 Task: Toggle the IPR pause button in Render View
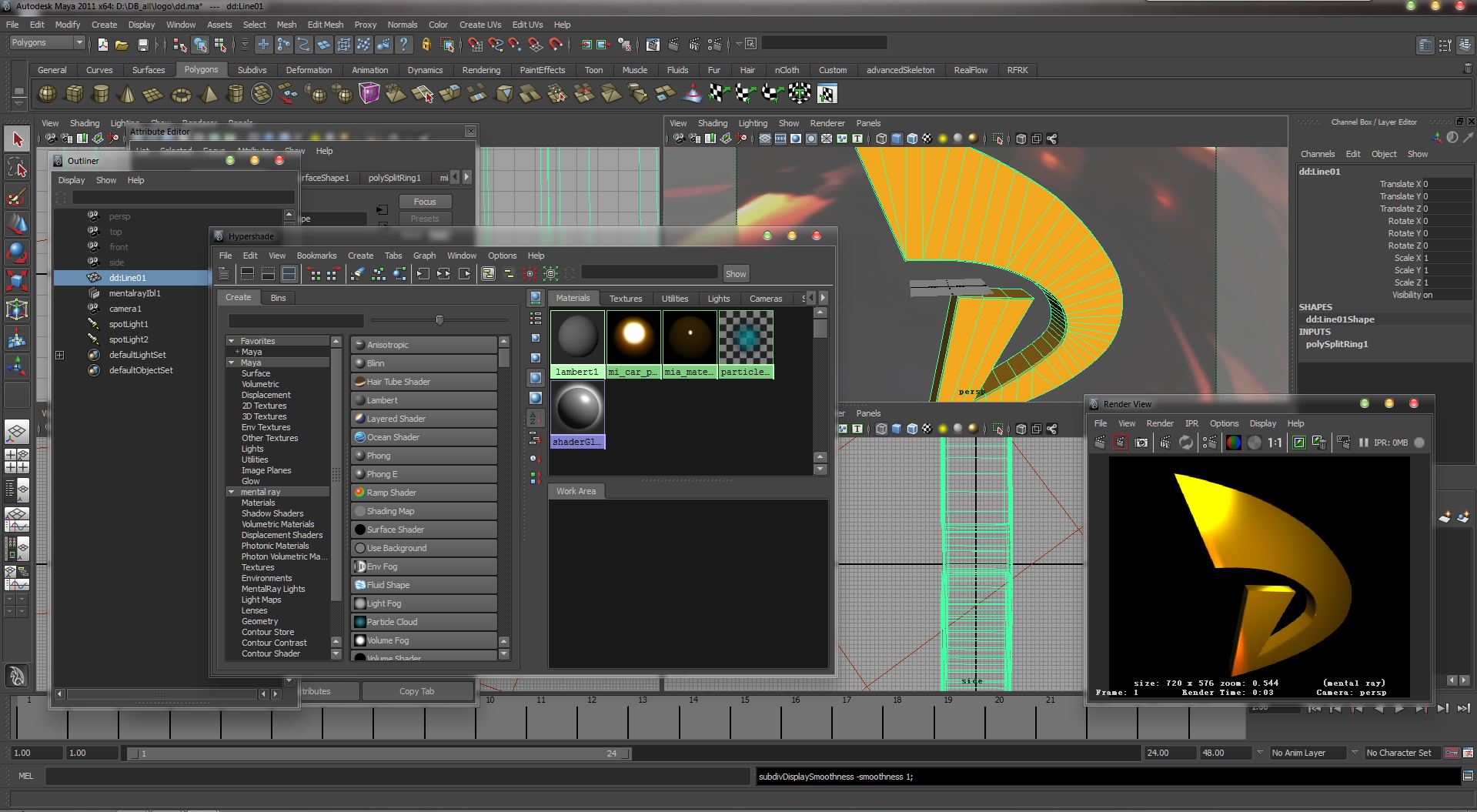1363,443
